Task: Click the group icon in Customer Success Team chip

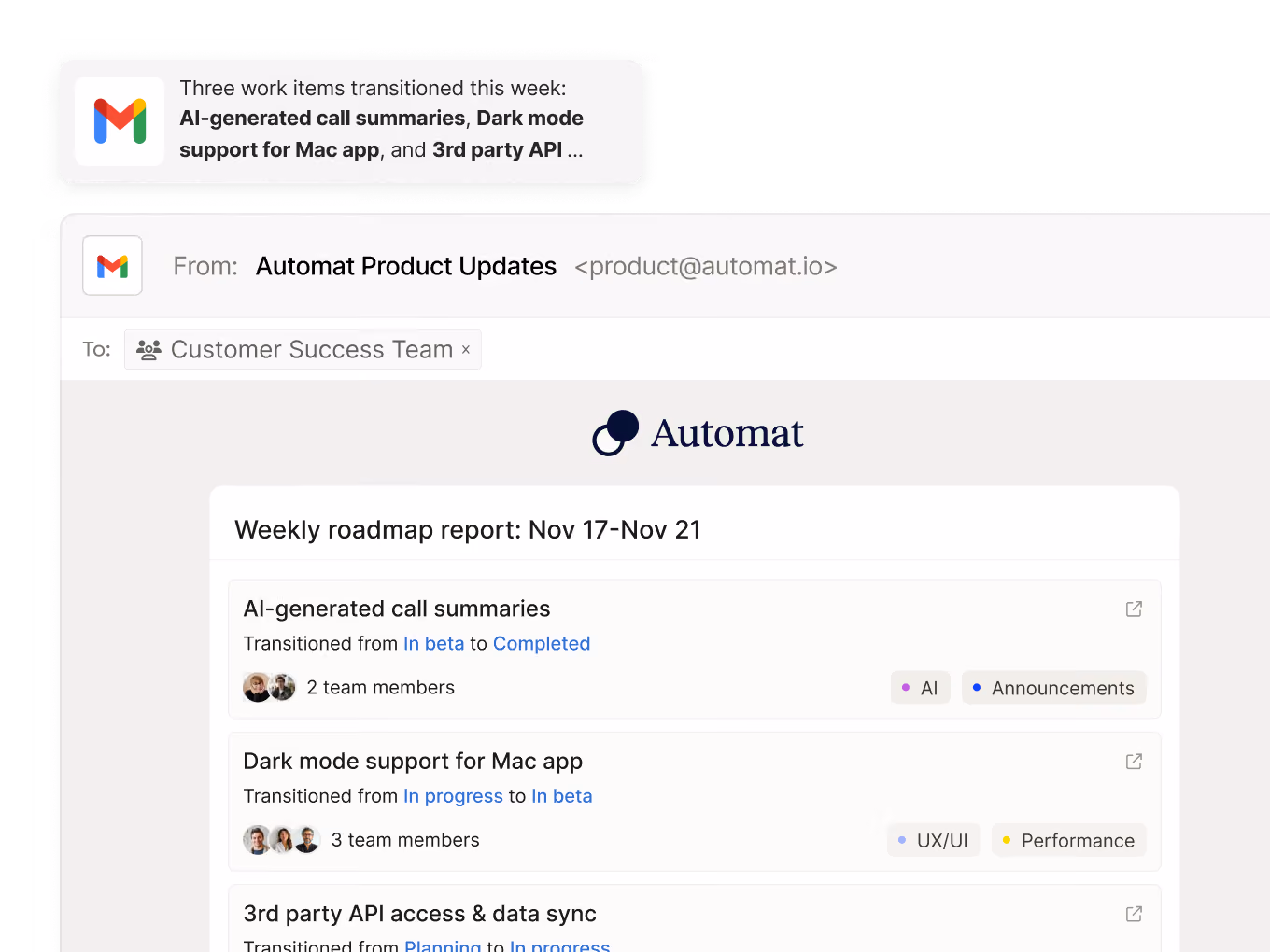Action: click(x=148, y=350)
